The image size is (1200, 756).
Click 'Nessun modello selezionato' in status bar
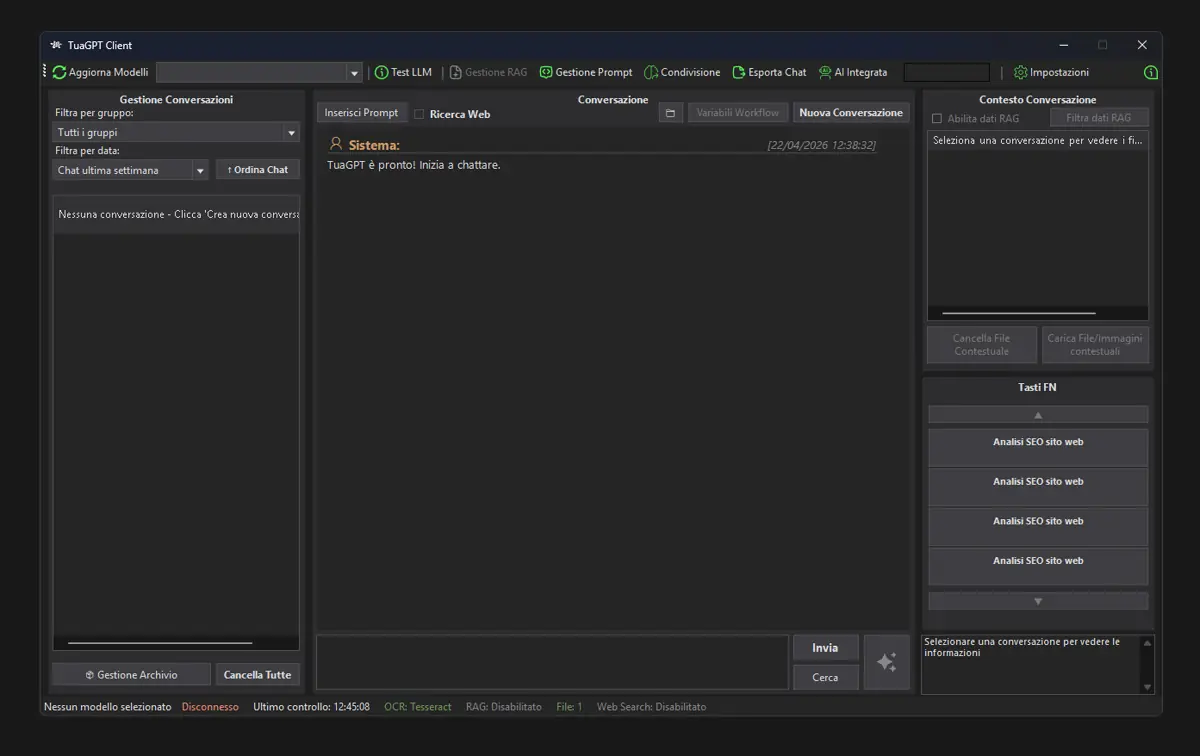click(107, 707)
